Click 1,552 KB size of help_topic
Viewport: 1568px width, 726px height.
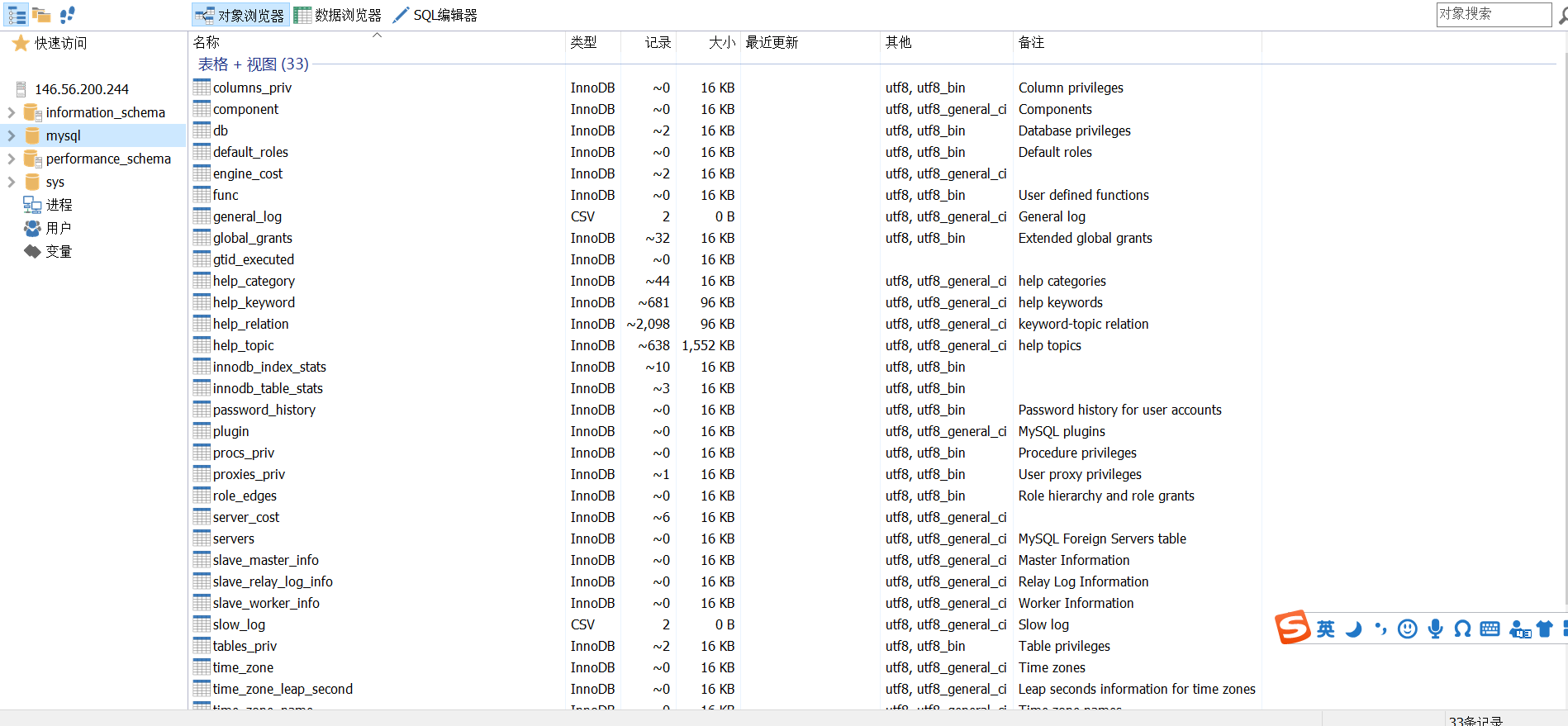(708, 345)
